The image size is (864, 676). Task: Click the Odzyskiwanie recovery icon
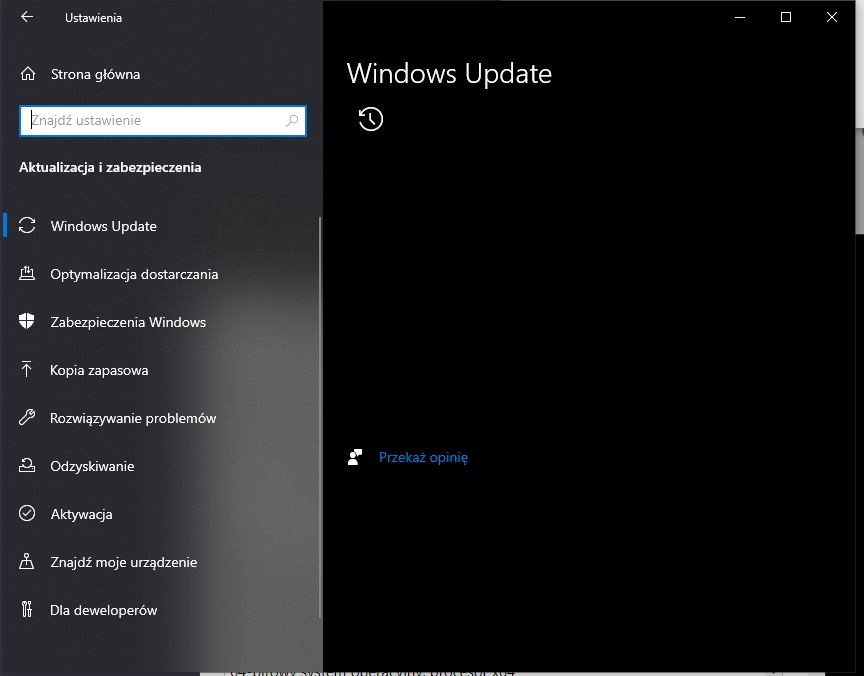pos(27,466)
